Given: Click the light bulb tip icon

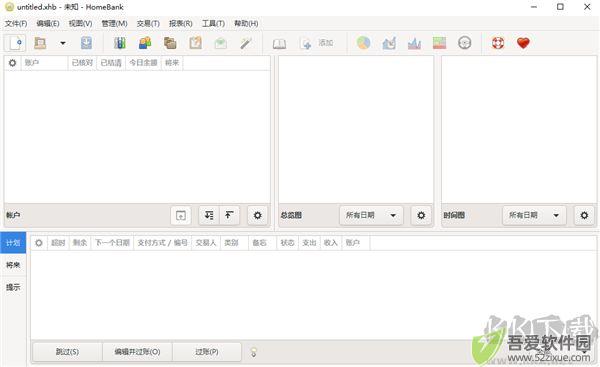Looking at the screenshot, I should pos(253,352).
